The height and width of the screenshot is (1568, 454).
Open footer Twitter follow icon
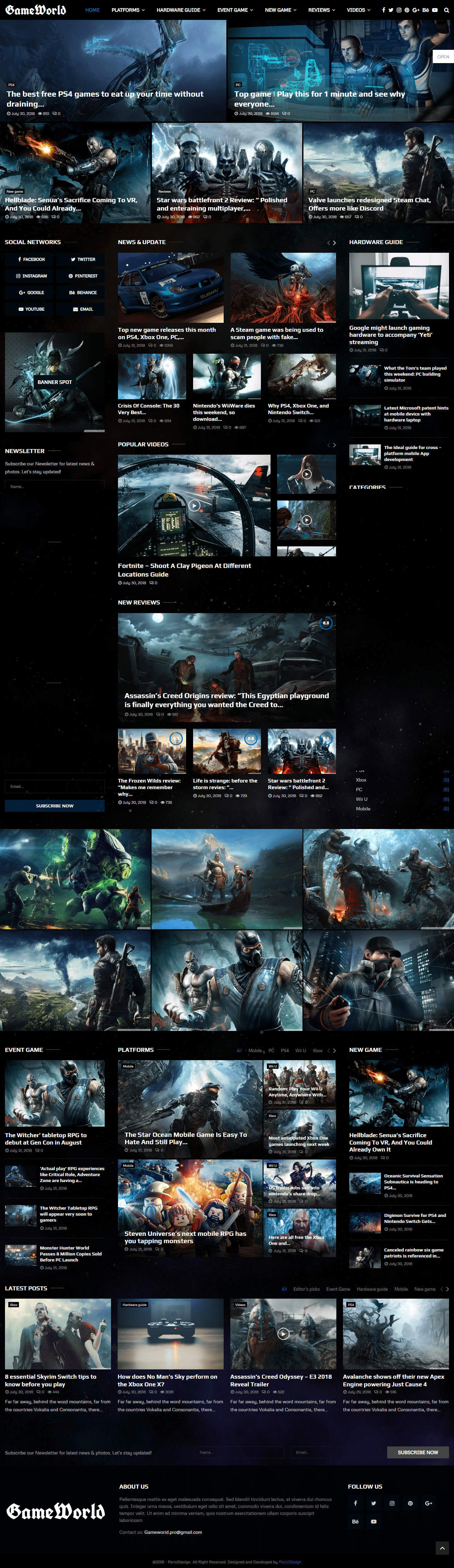pos(374,1503)
